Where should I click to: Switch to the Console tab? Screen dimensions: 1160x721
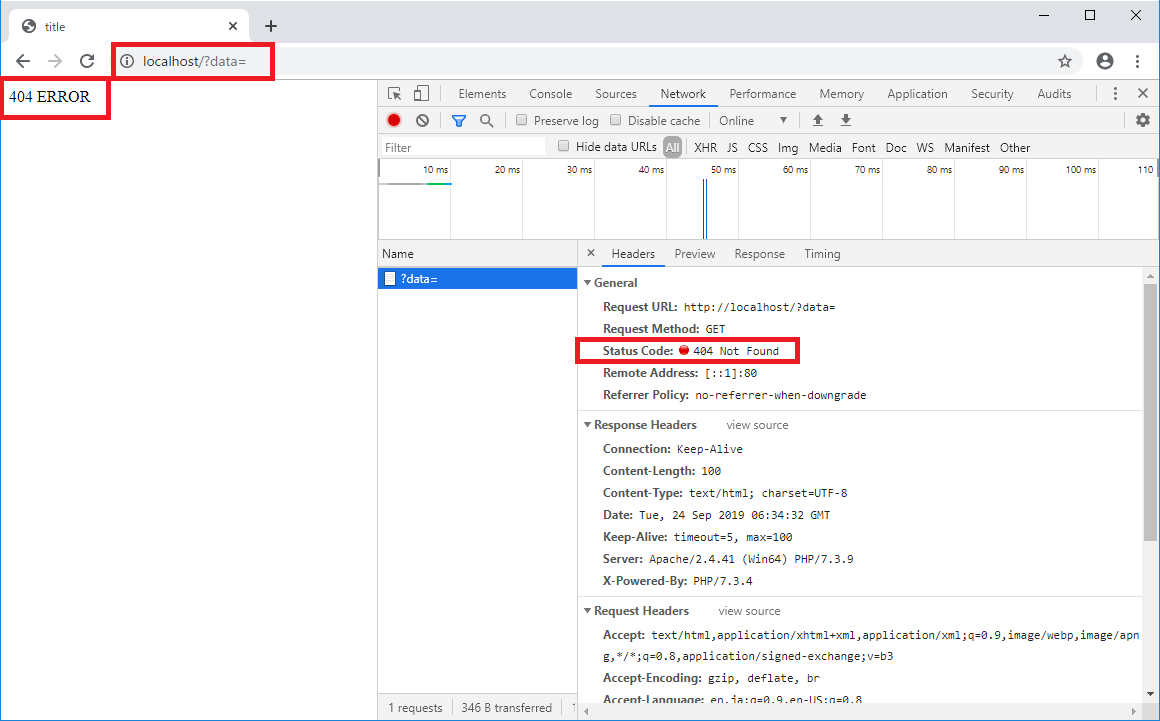pyautogui.click(x=550, y=94)
